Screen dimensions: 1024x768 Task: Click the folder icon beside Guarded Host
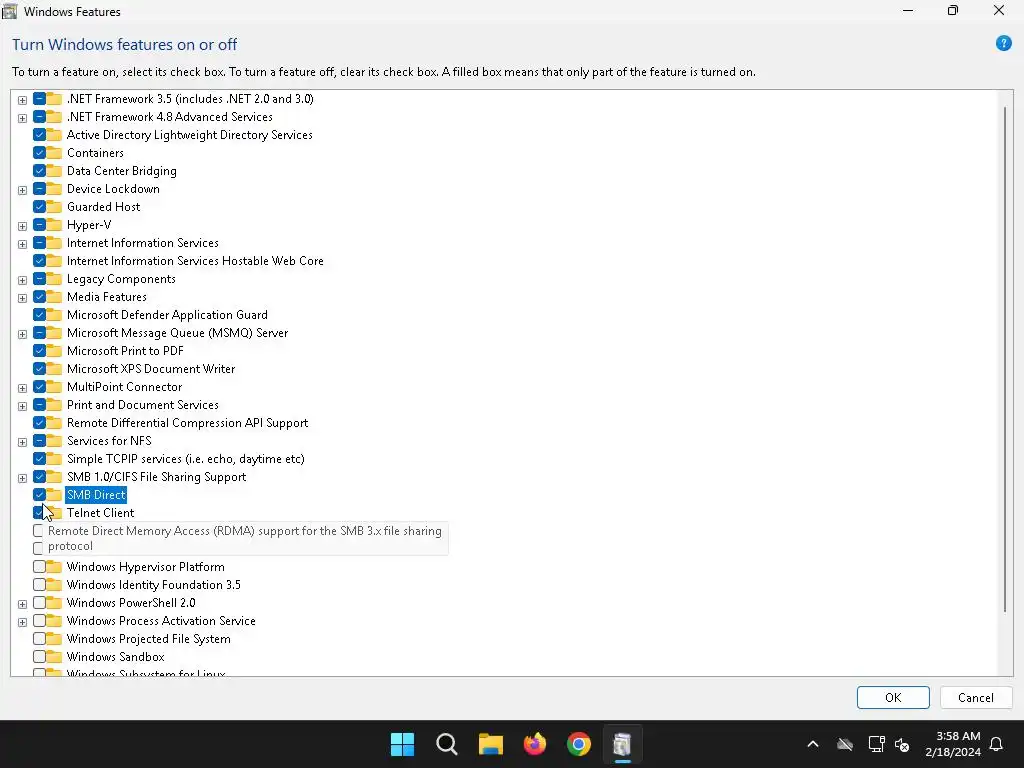[x=54, y=206]
